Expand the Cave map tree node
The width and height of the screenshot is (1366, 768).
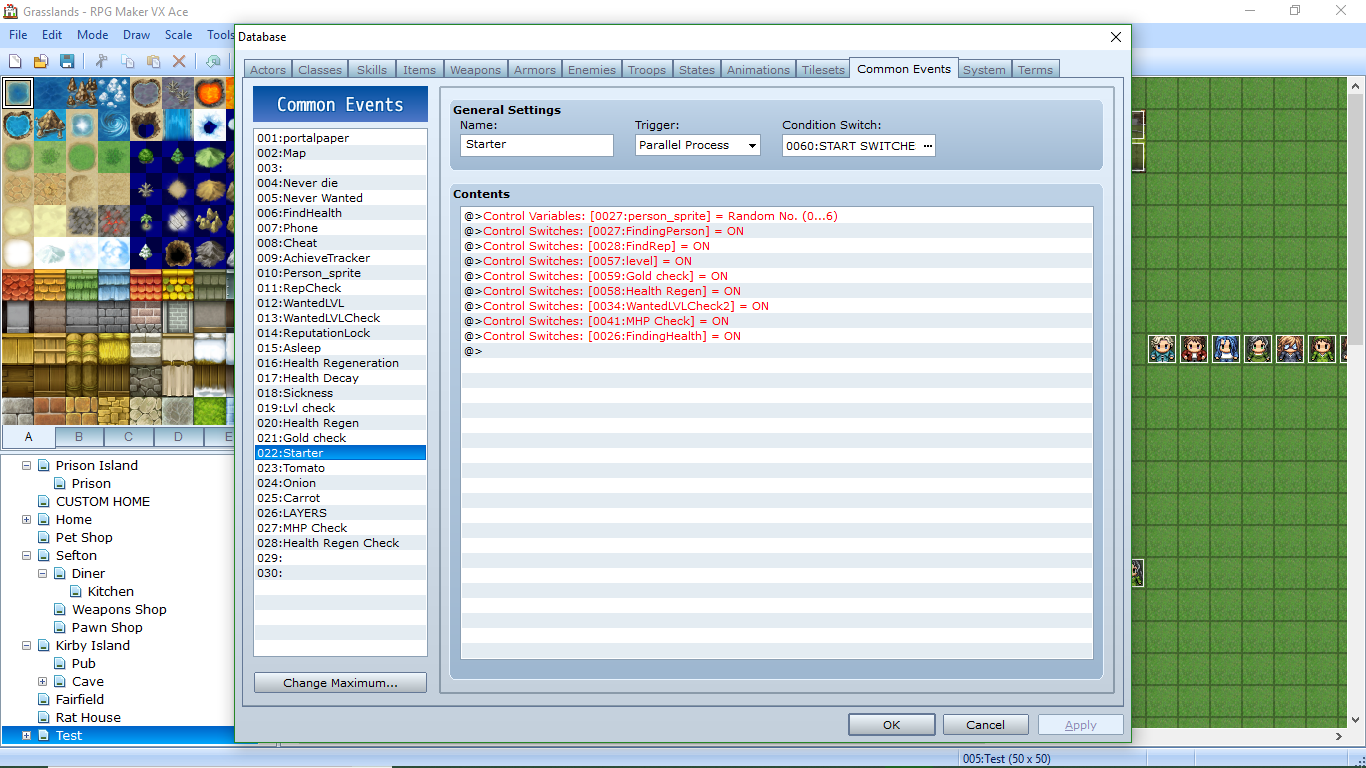[x=42, y=681]
